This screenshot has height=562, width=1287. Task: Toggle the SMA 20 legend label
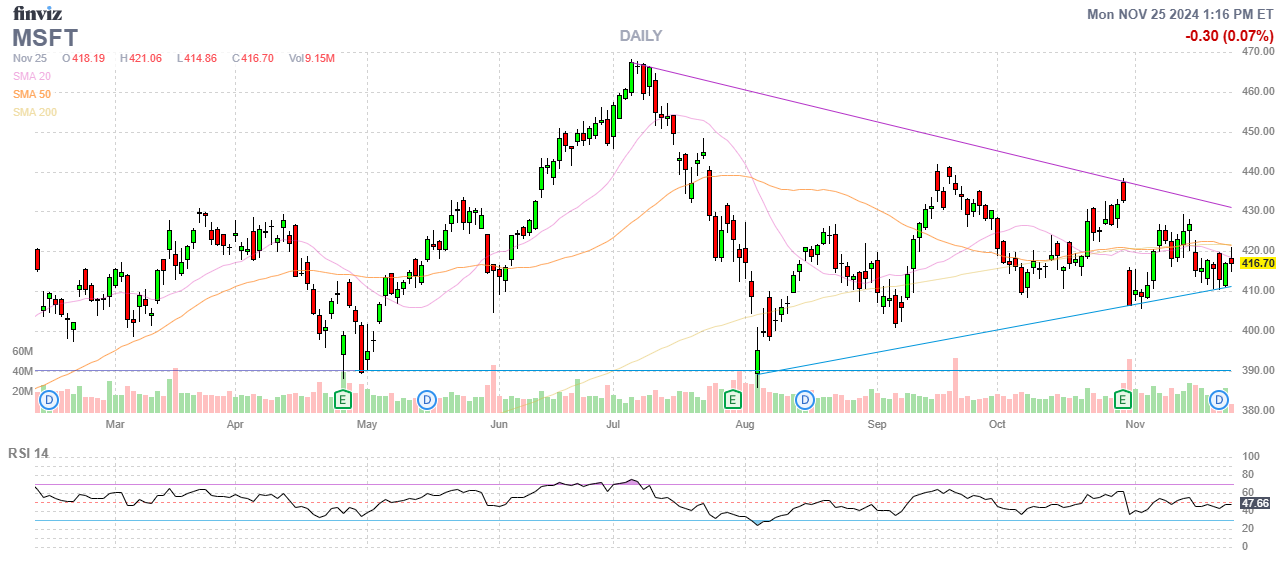point(31,76)
